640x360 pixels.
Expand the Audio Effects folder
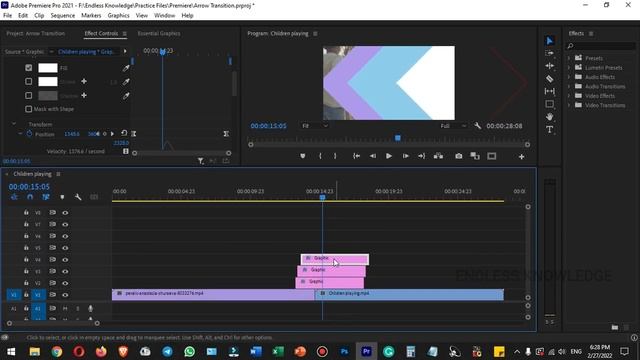point(569,77)
